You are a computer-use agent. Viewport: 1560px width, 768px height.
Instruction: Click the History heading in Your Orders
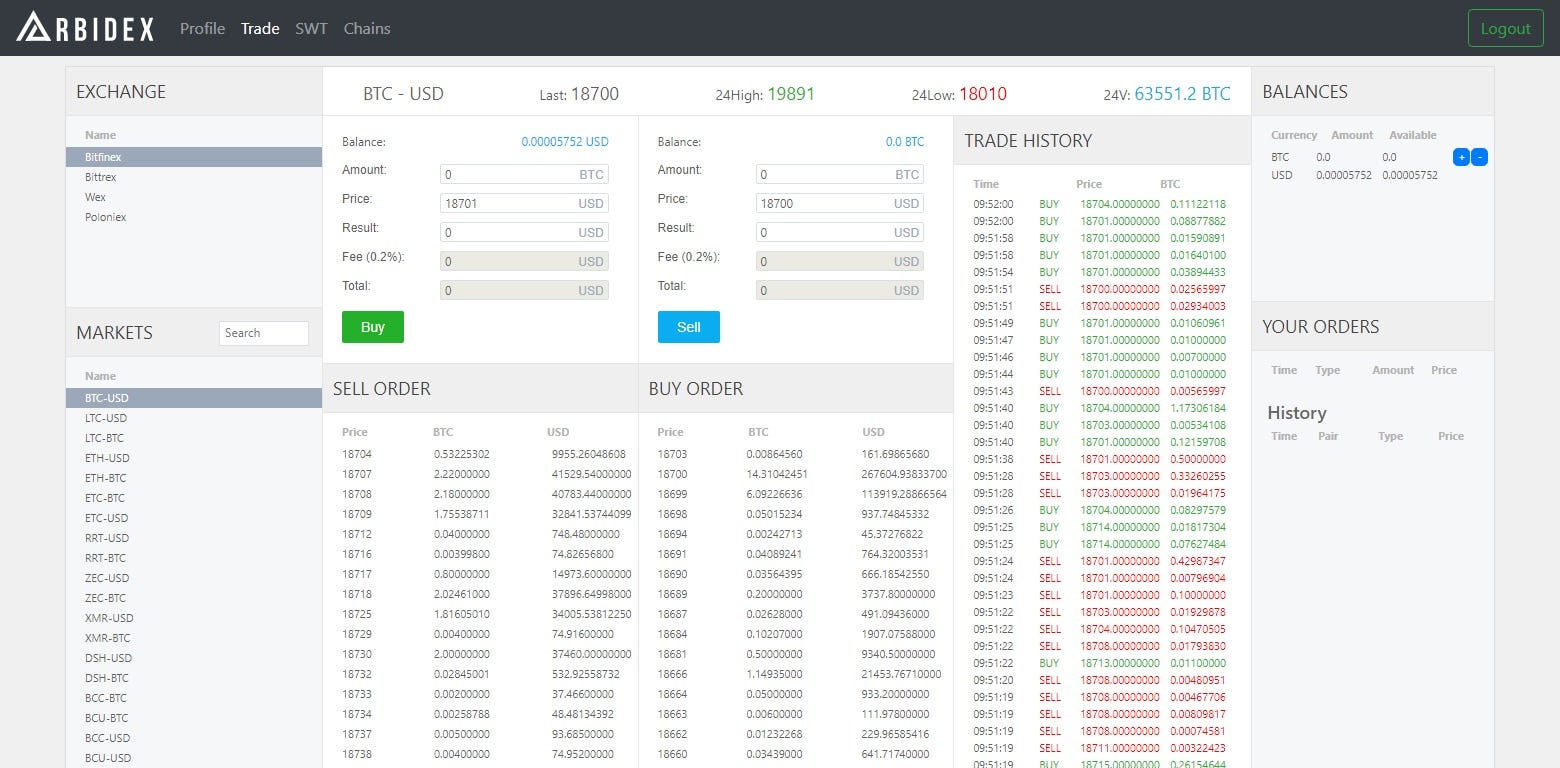click(1297, 413)
